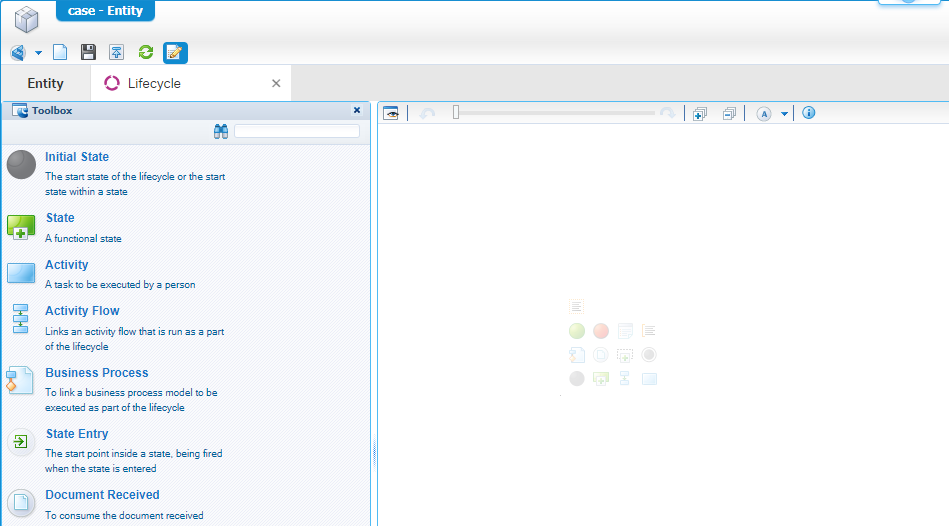The width and height of the screenshot is (949, 526).
Task: Click the Expand All icon in the canvas toolbar
Action: (x=700, y=114)
